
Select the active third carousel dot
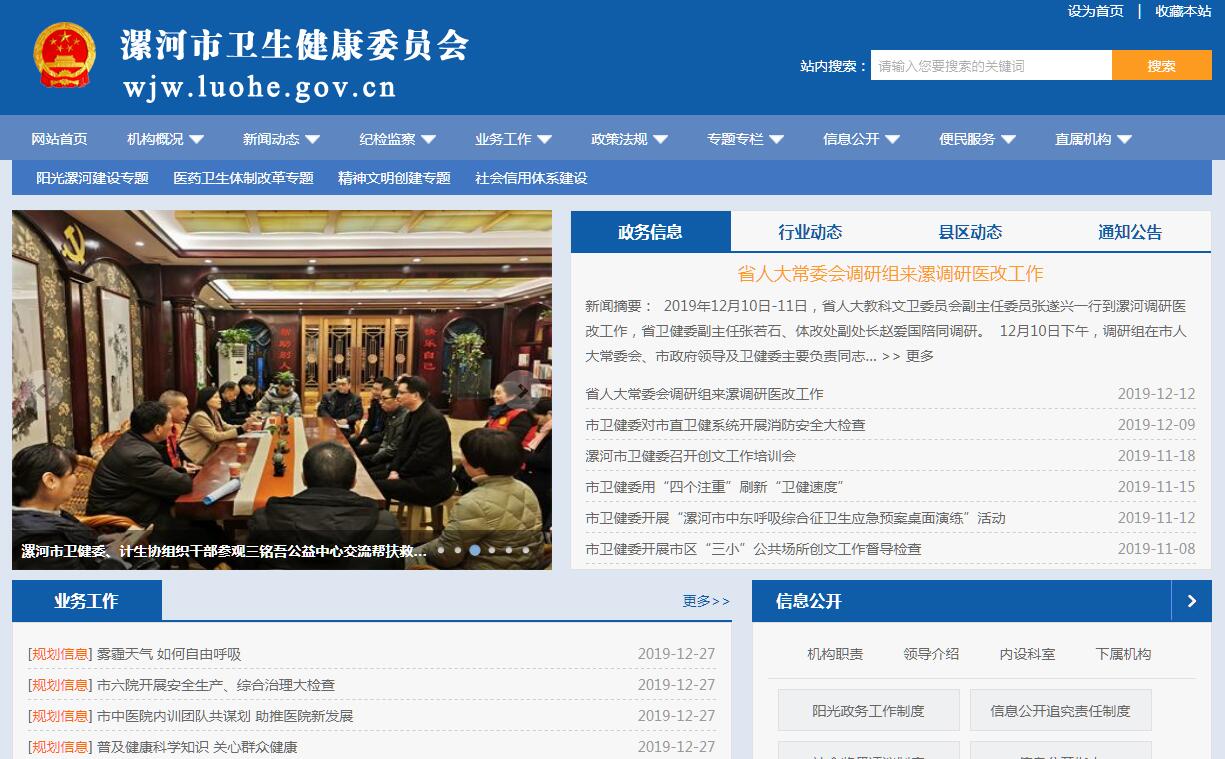click(475, 550)
